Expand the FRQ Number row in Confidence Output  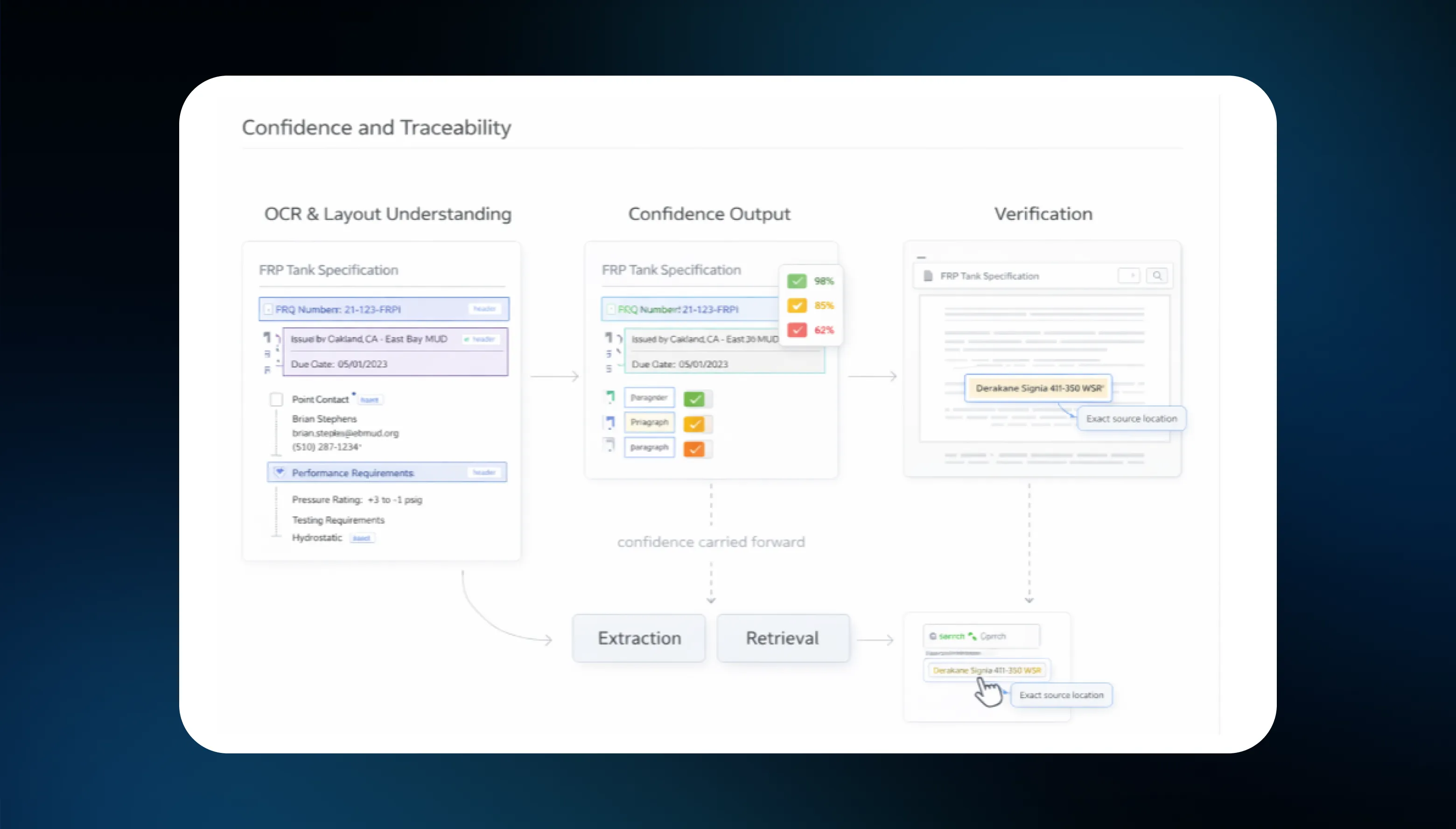click(611, 309)
